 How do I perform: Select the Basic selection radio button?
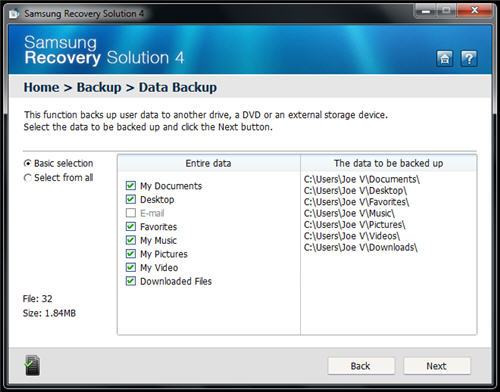[x=27, y=163]
